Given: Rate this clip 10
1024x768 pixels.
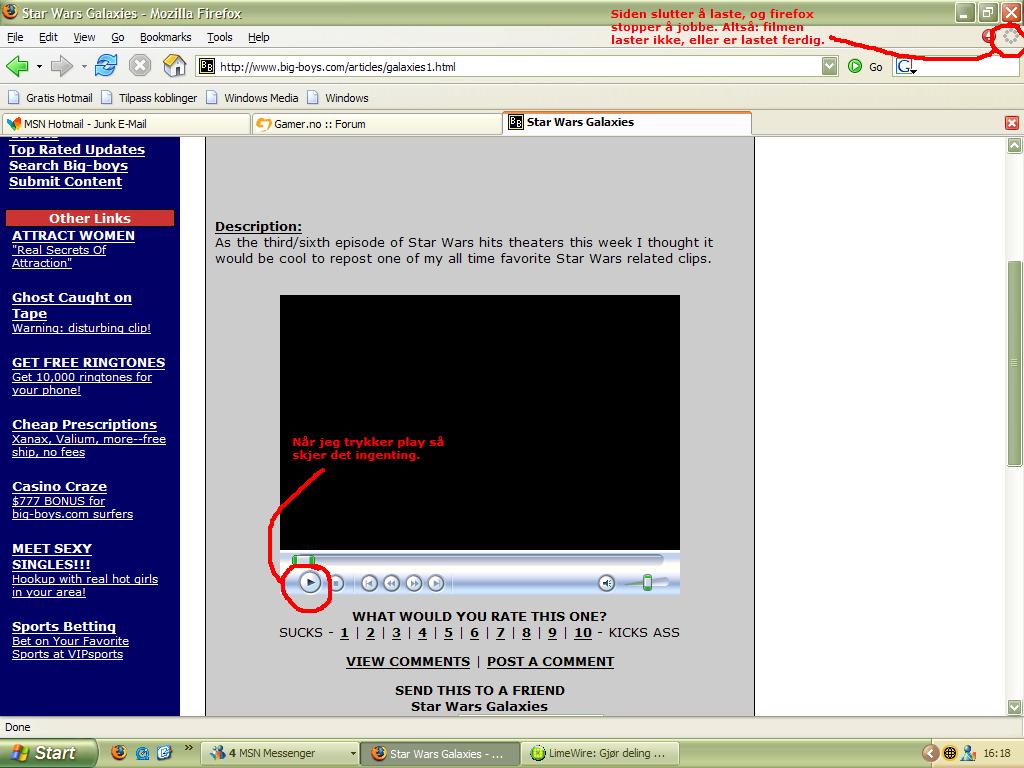Looking at the screenshot, I should point(583,632).
